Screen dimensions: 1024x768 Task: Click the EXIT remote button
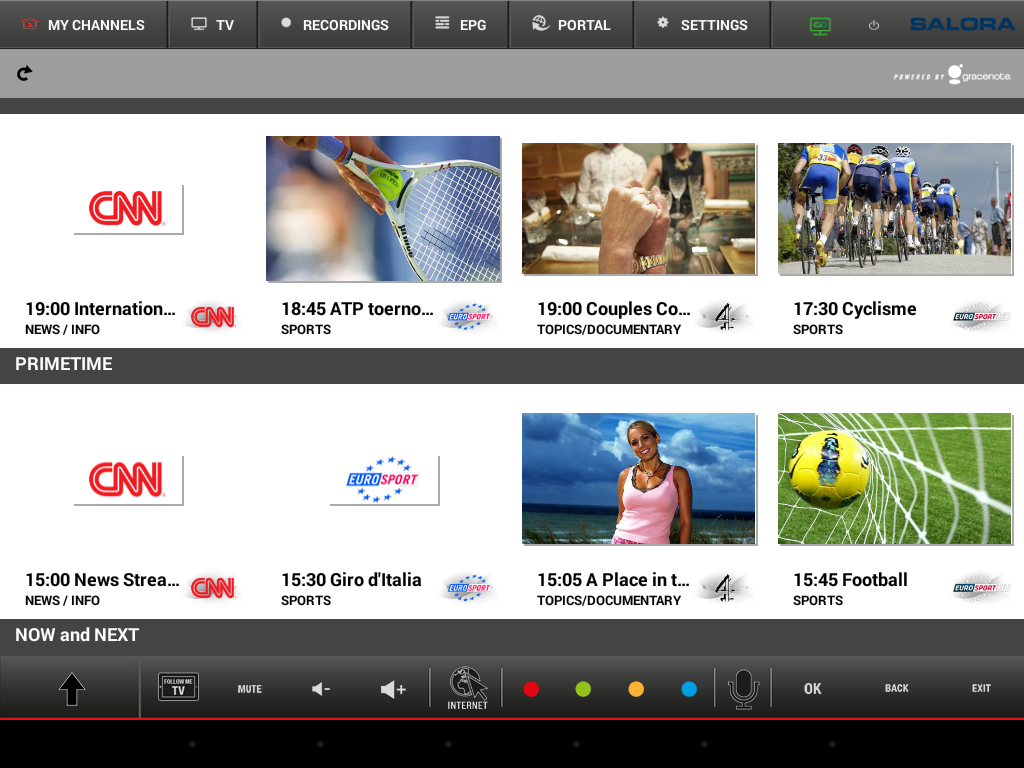coord(981,688)
